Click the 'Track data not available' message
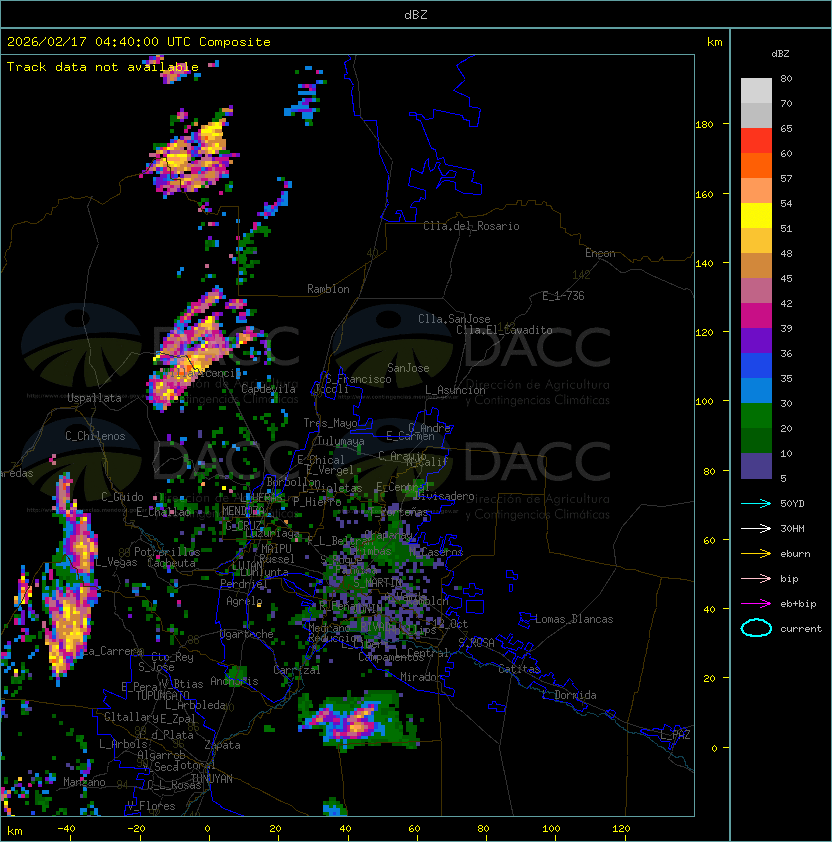 pyautogui.click(x=103, y=67)
